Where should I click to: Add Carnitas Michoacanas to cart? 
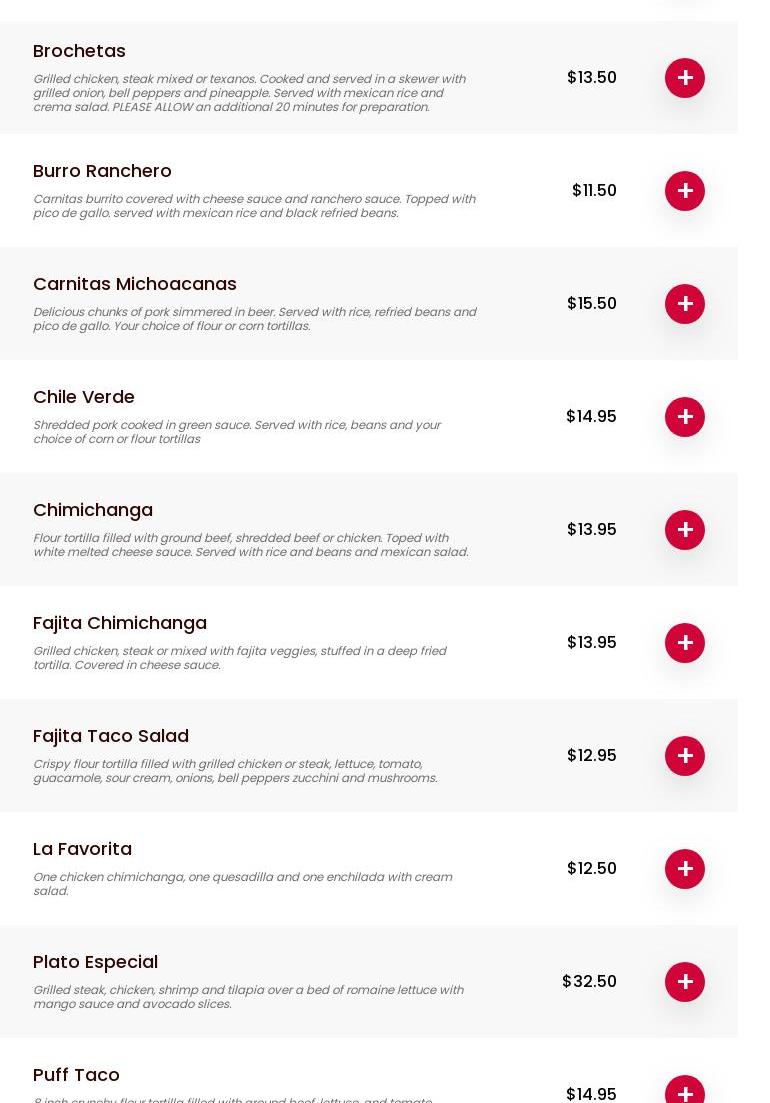pyautogui.click(x=685, y=304)
